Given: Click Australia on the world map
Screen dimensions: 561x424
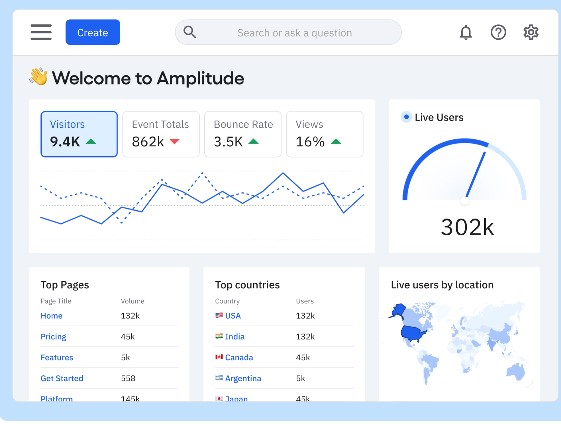Looking at the screenshot, I should click(516, 372).
